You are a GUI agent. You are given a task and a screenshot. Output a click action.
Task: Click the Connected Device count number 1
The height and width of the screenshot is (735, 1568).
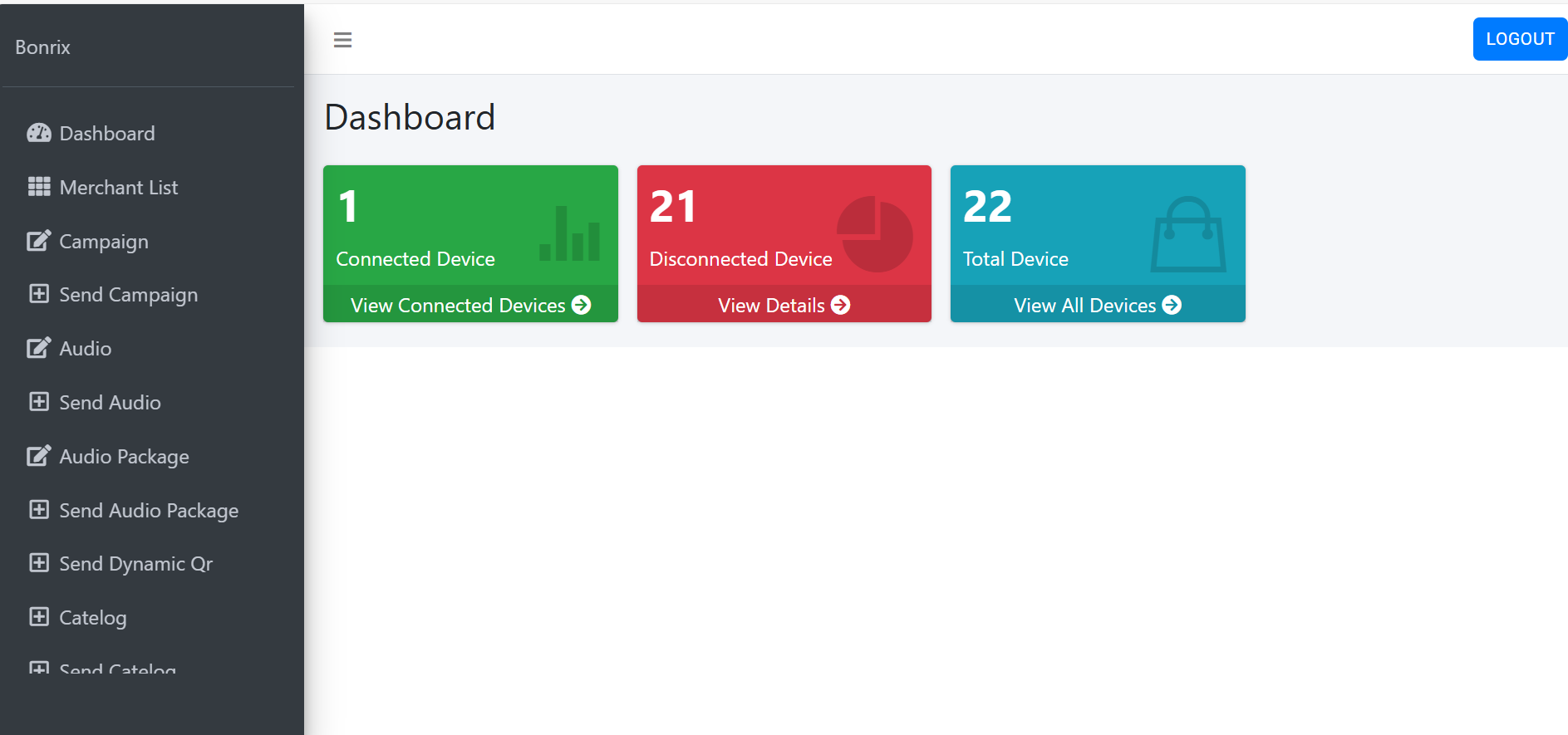pos(348,207)
